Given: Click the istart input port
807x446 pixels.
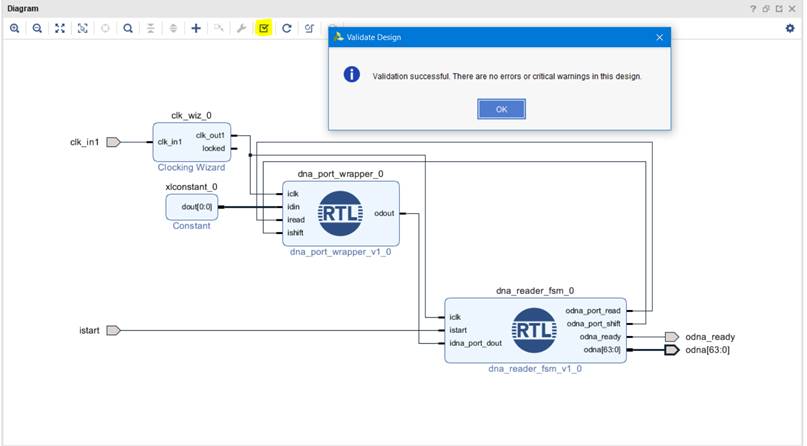Looking at the screenshot, I should [x=113, y=330].
